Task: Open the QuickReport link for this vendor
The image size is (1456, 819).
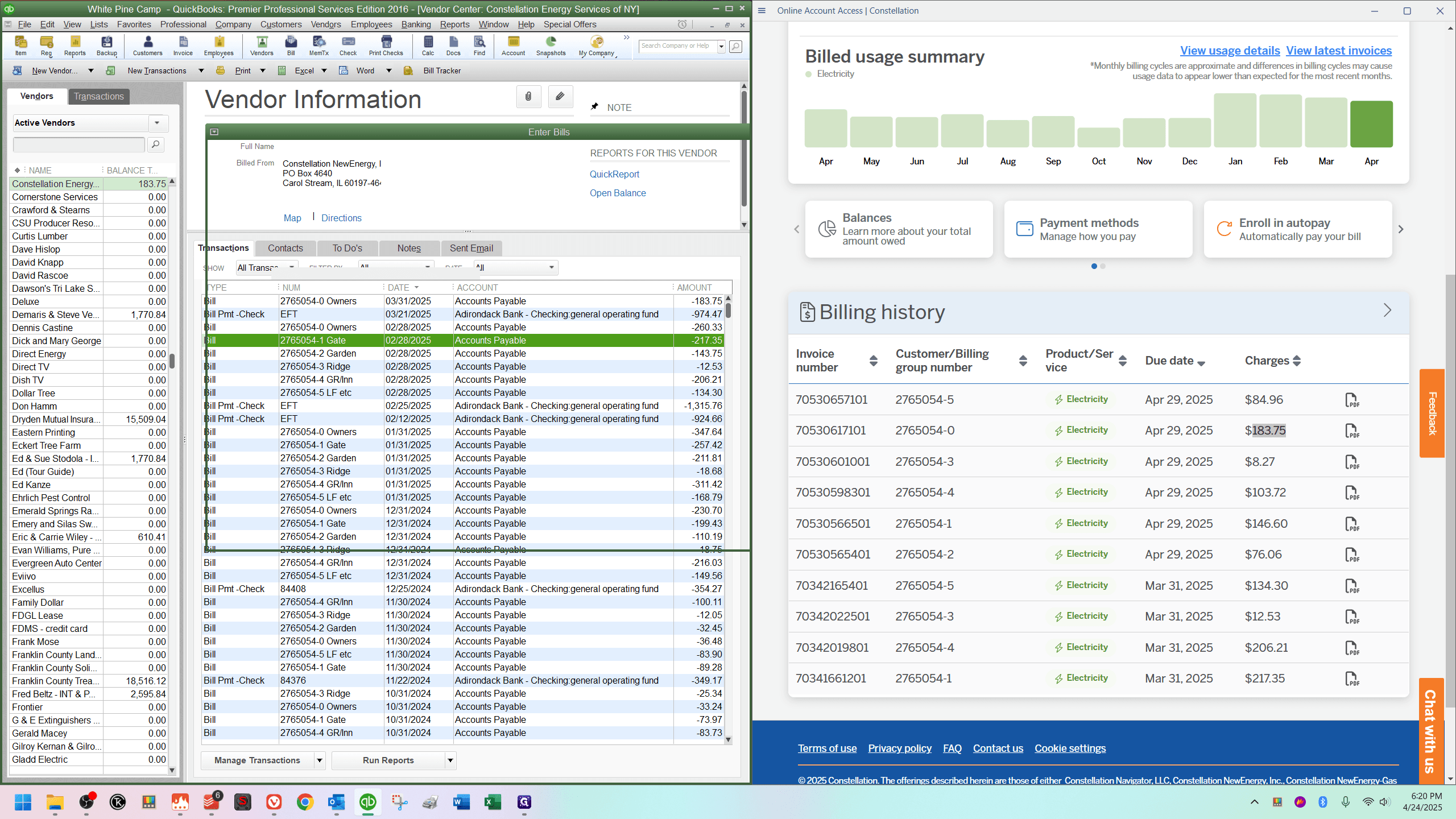Action: (614, 174)
